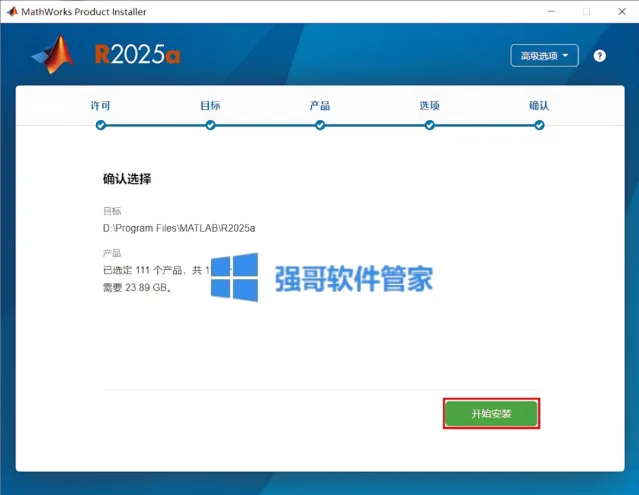Click the 需要 23.89 GB text
Screen dimensions: 639x495
tap(137, 288)
